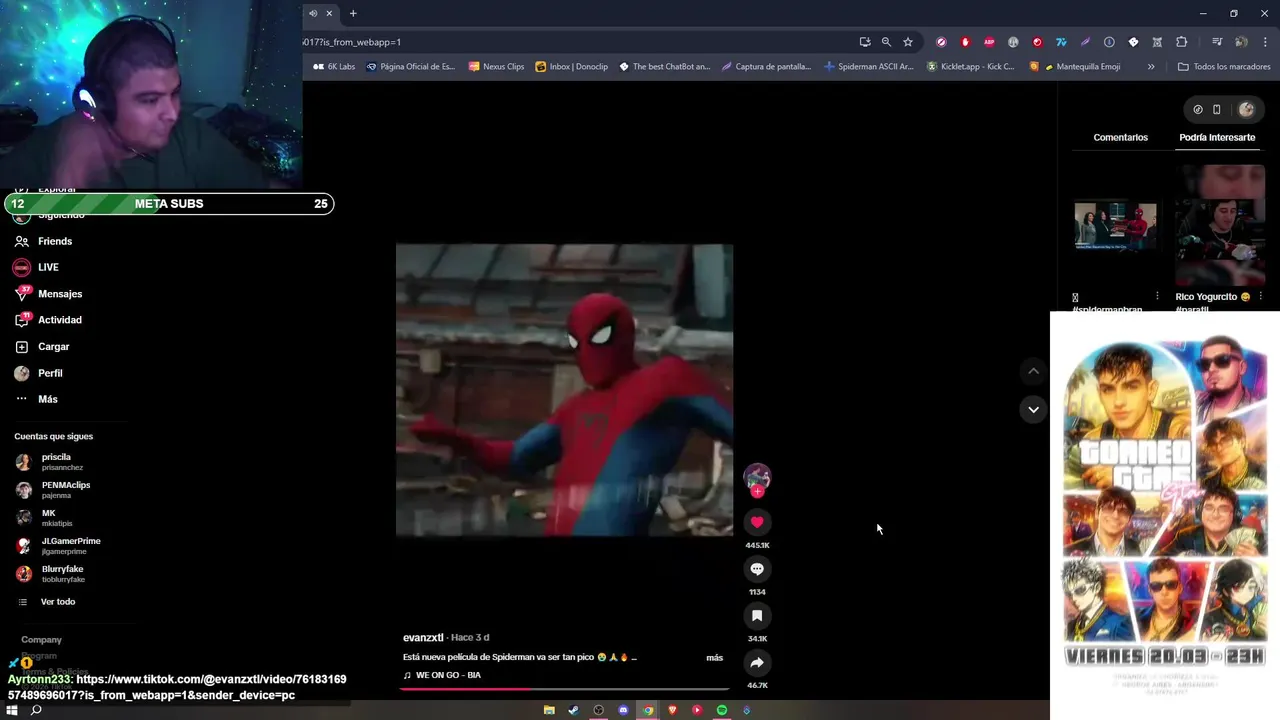
Task: Open 6K Labs bookmark
Action: [334, 67]
